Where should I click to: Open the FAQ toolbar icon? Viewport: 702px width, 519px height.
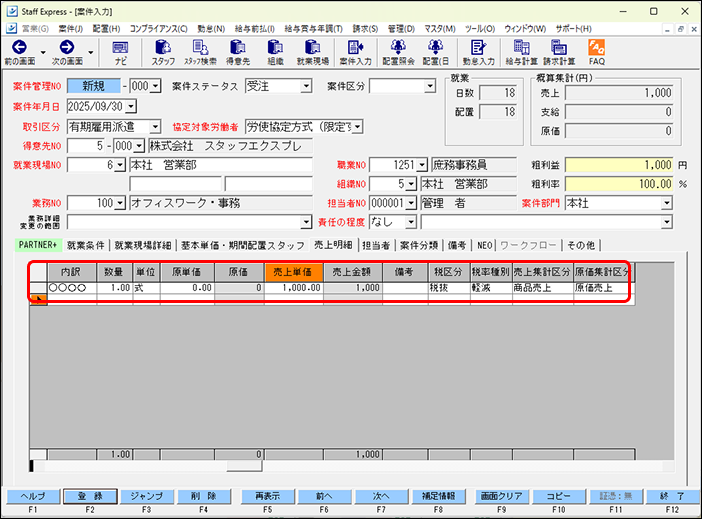click(596, 47)
